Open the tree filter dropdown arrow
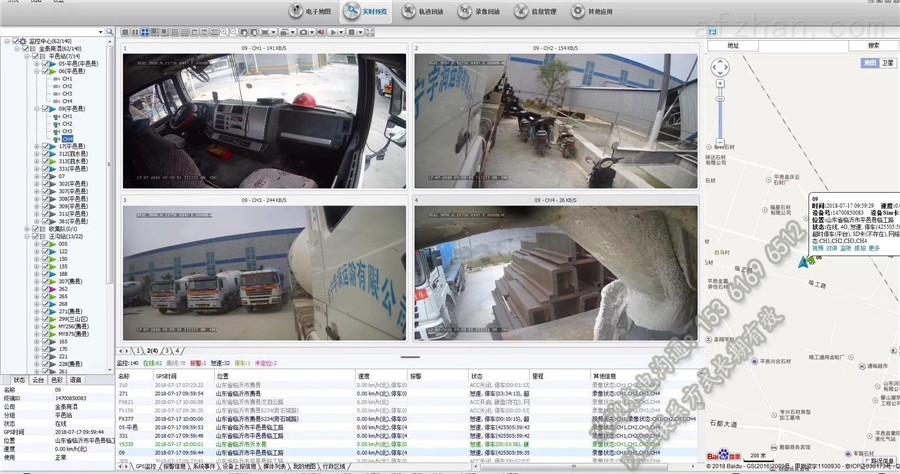 point(101,32)
